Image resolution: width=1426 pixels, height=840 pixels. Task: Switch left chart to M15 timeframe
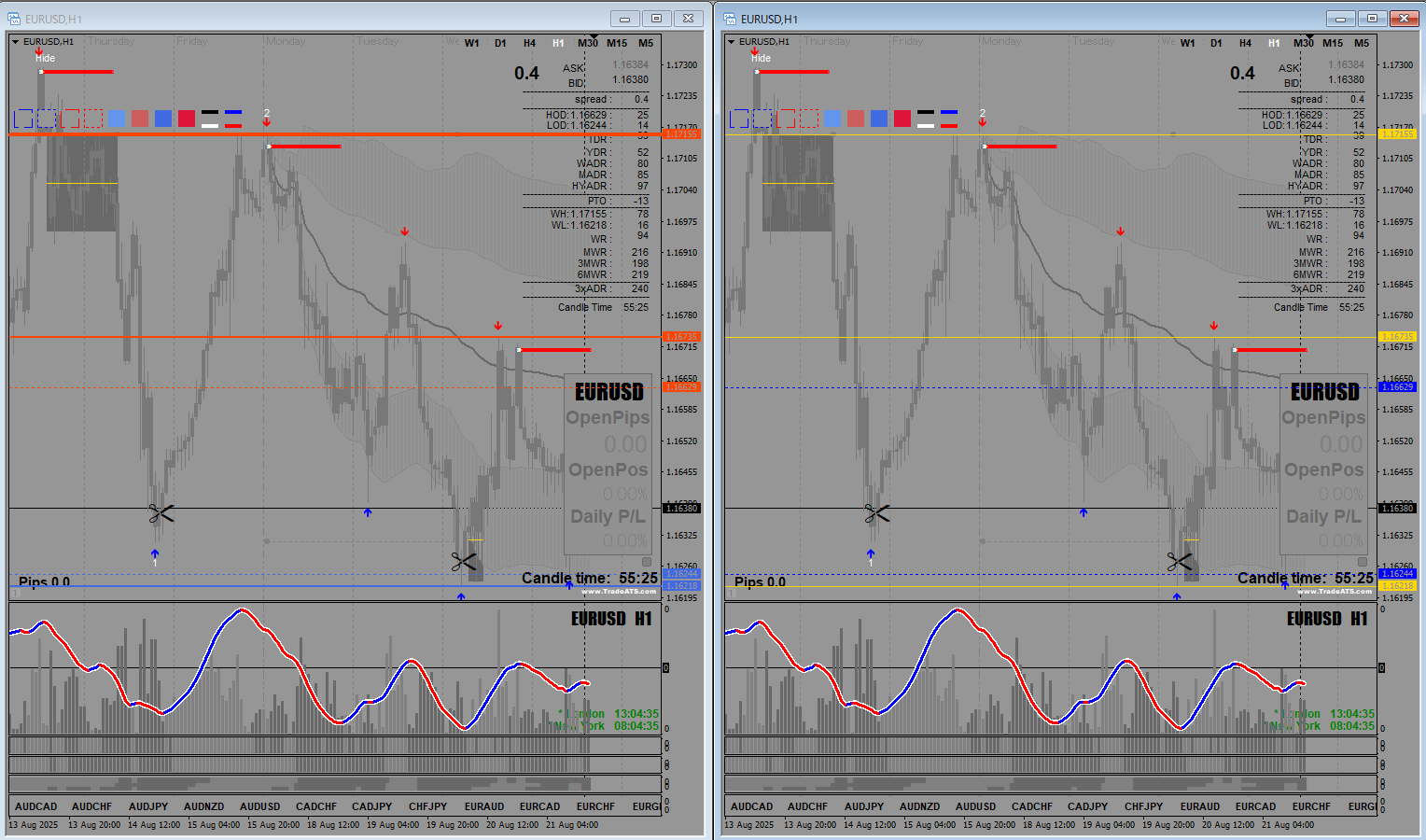click(x=617, y=43)
